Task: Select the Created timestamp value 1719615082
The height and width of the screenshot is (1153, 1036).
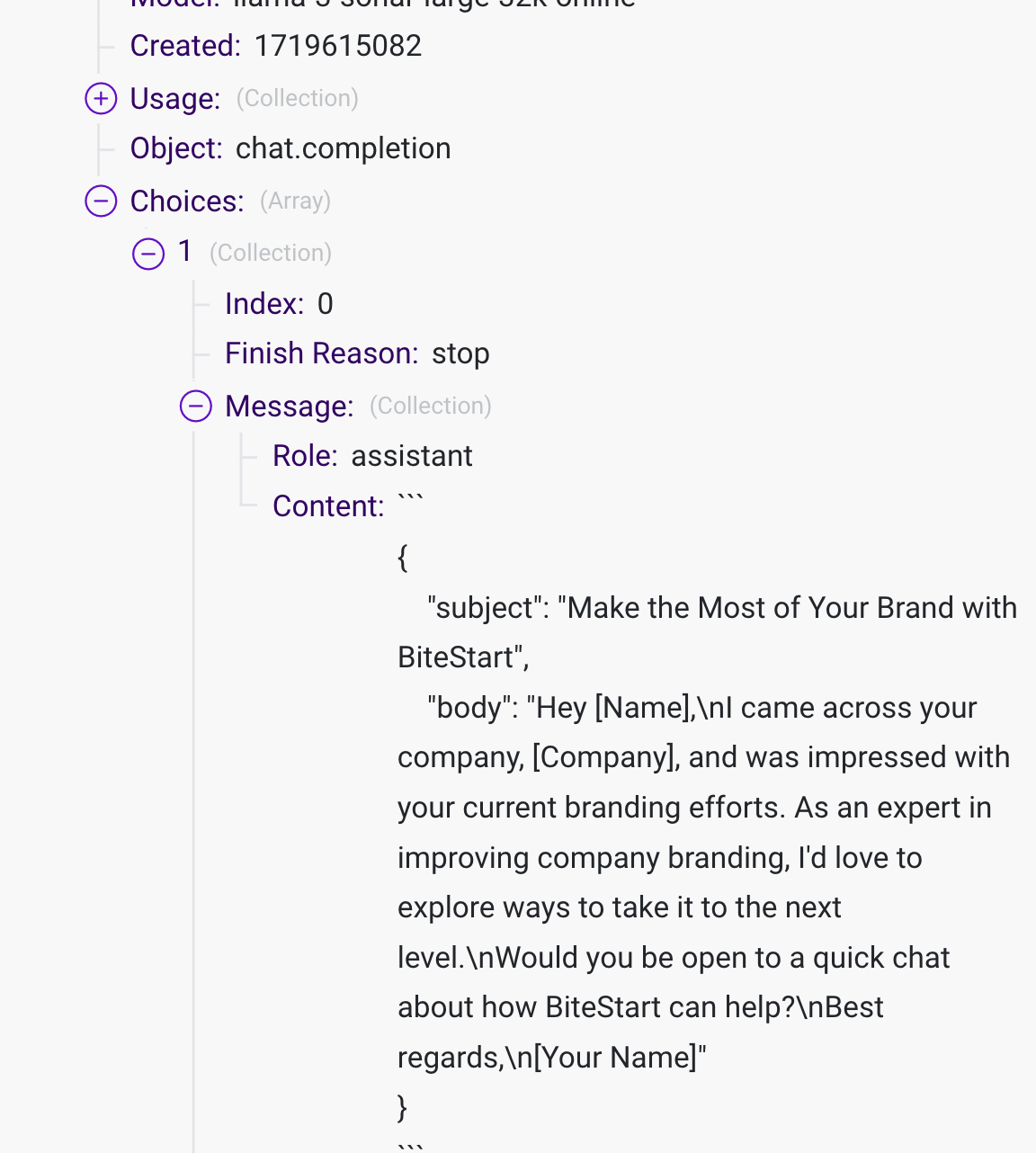Action: 337,46
